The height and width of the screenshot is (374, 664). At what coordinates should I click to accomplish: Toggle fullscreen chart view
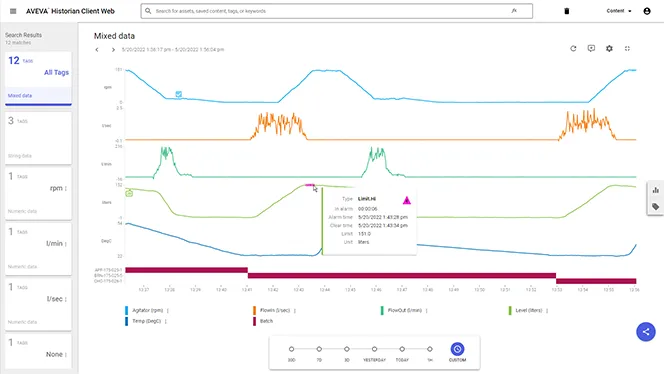pos(627,49)
